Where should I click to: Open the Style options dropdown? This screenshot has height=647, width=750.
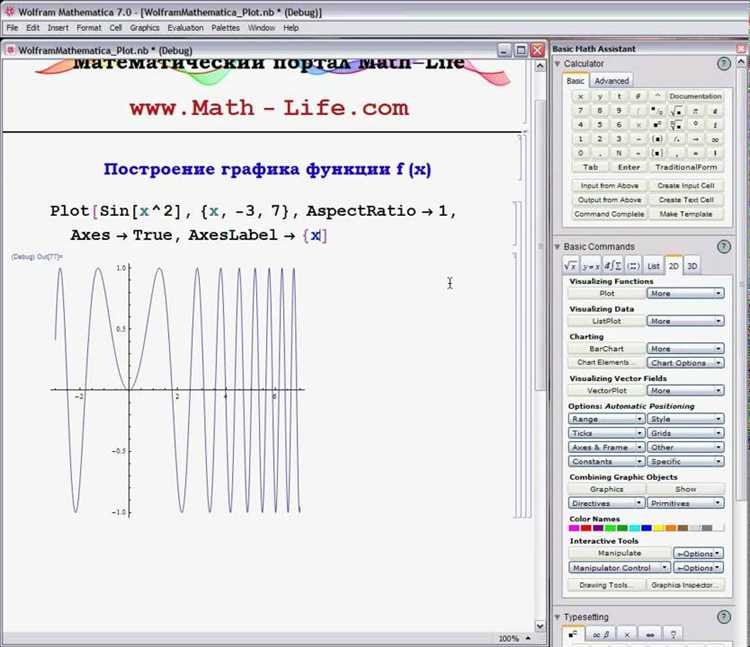[685, 419]
